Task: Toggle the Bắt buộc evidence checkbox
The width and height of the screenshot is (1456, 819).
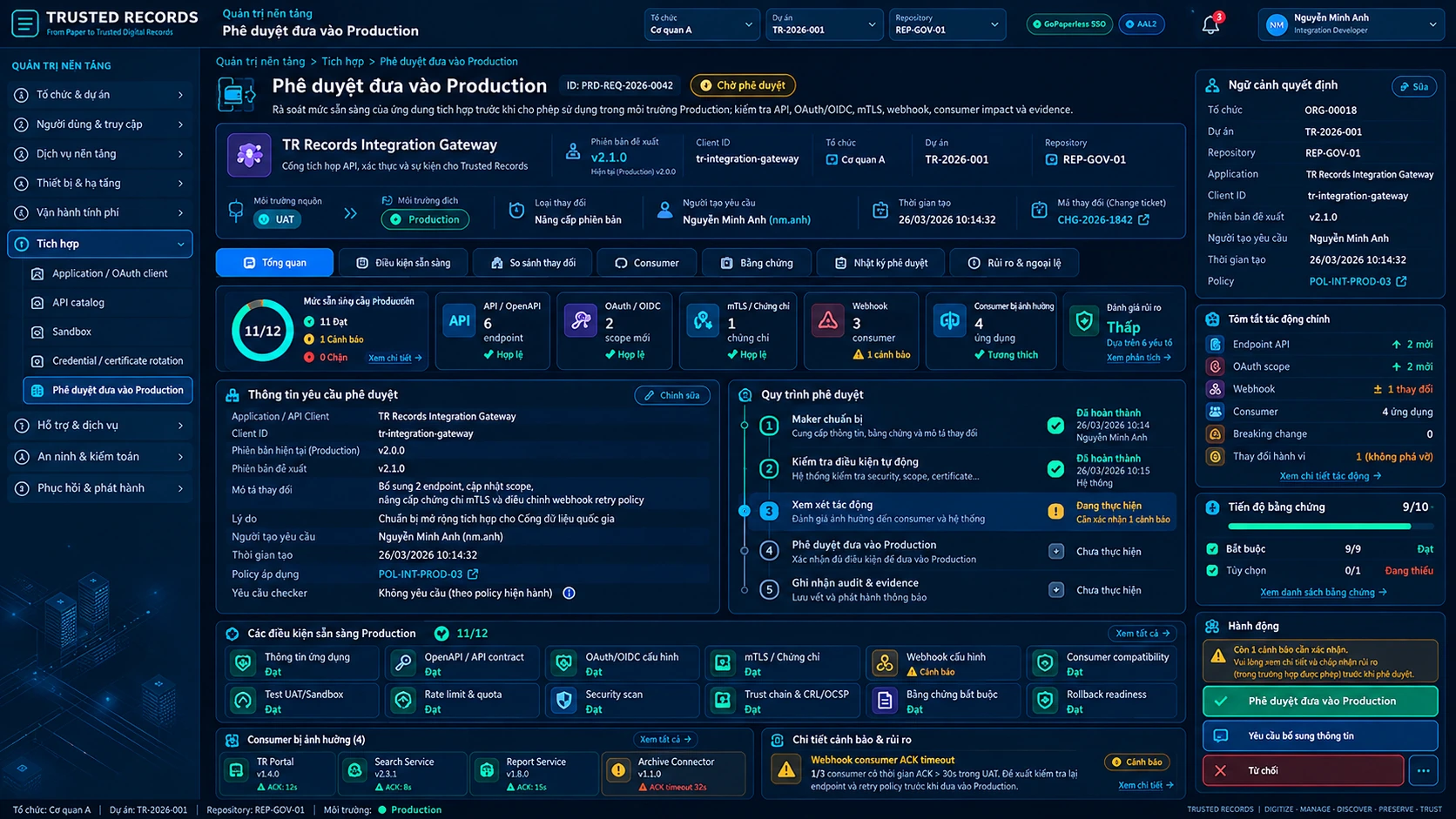Action: pyautogui.click(x=1212, y=549)
